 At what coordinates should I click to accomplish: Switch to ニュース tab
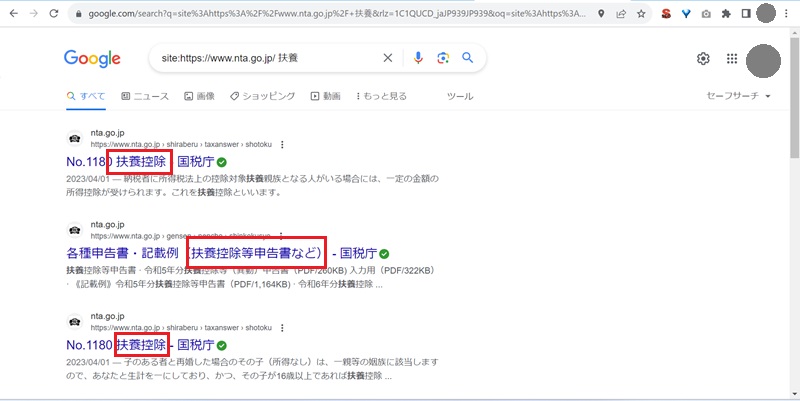[145, 96]
